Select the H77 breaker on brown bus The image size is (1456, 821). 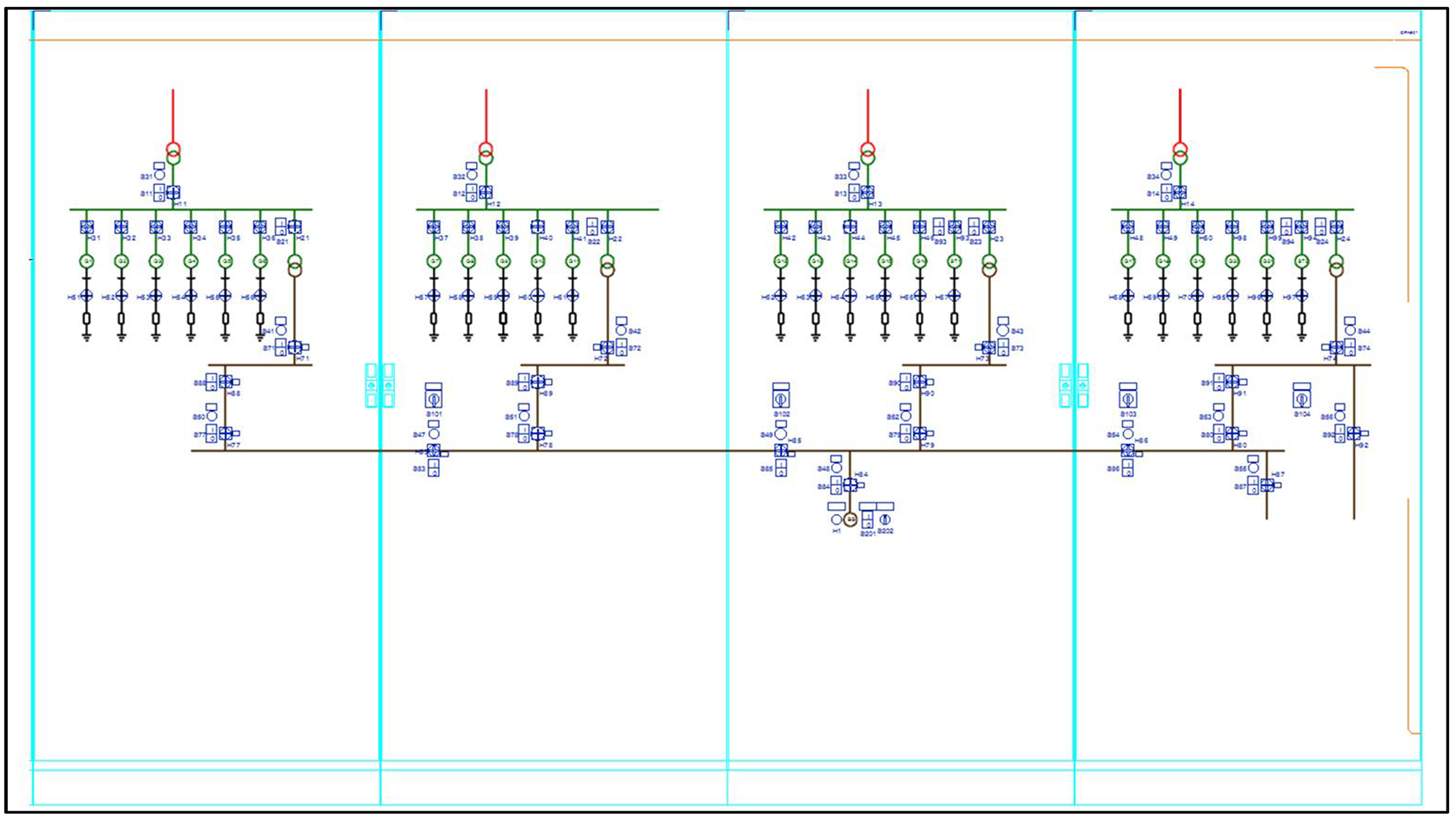(x=226, y=433)
